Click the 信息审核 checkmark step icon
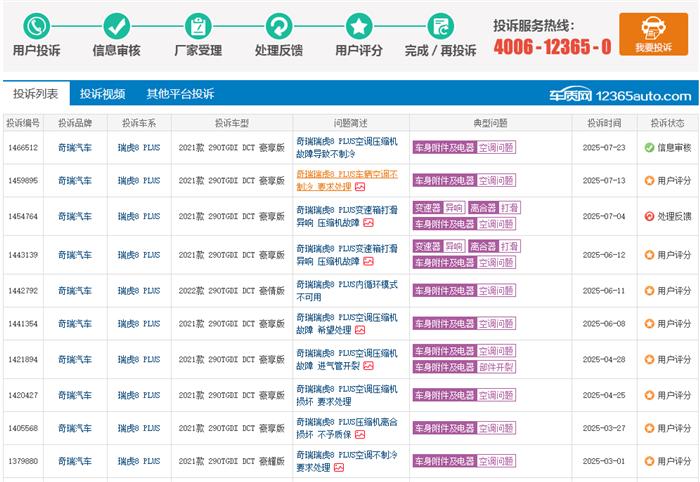Image resolution: width=700 pixels, height=482 pixels. pyautogui.click(x=117, y=25)
